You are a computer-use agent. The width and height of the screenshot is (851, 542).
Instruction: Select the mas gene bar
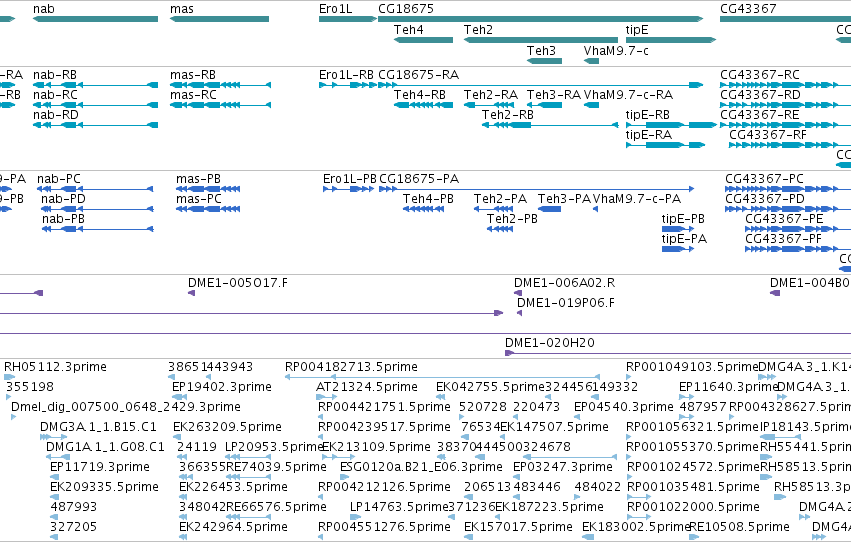(219, 19)
